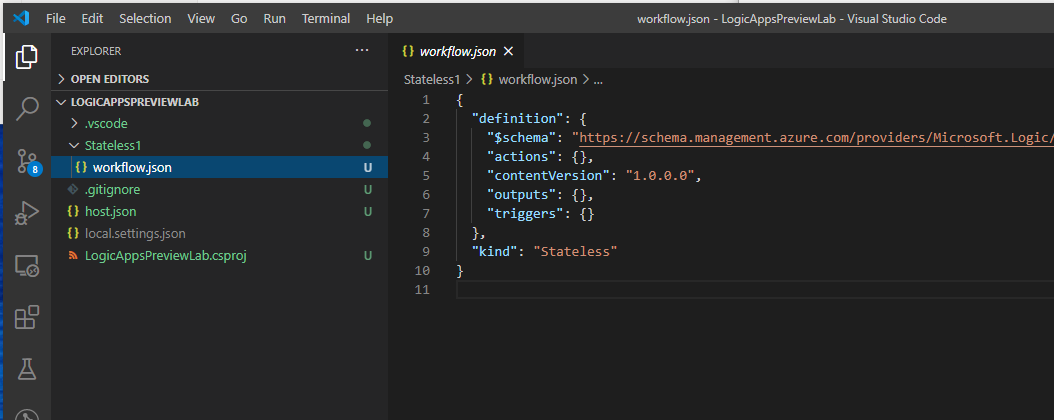Click workflow.json in the breadcrumb
This screenshot has width=1054, height=420.
coord(537,79)
